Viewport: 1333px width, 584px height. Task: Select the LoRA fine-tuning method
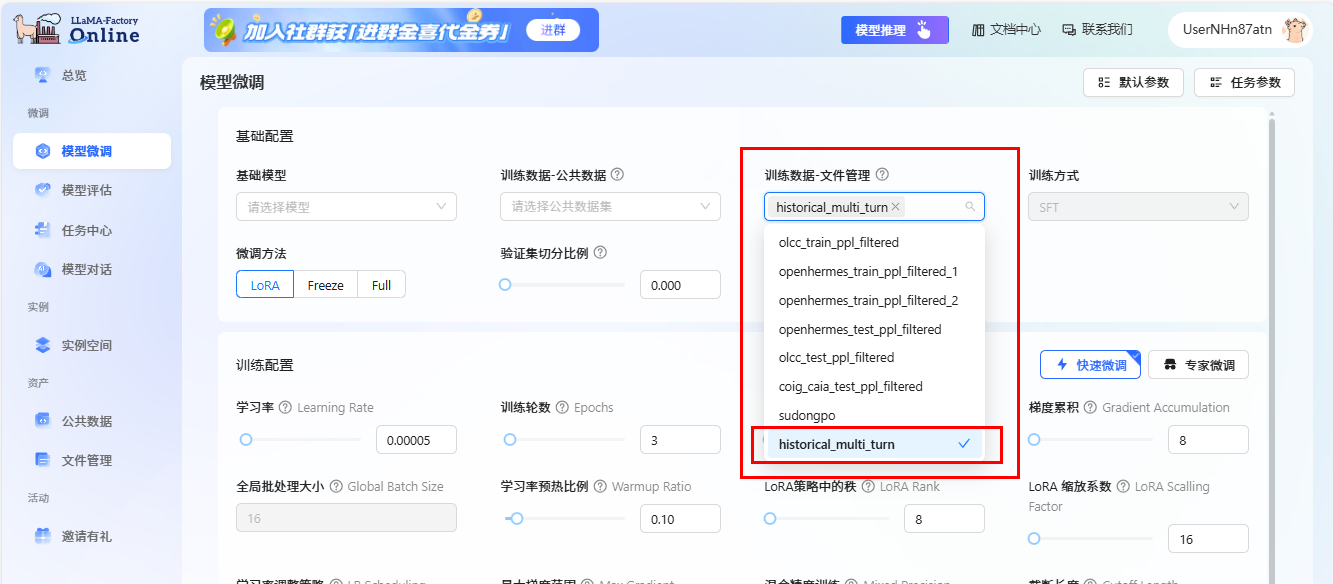pyautogui.click(x=264, y=284)
